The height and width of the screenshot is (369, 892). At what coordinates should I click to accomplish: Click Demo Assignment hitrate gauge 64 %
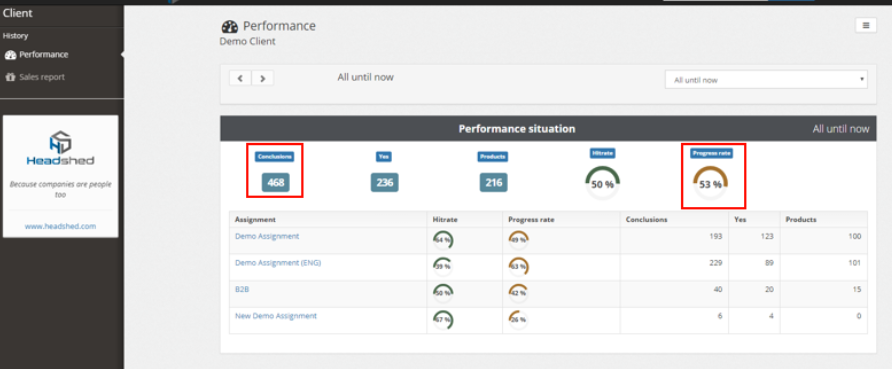[x=443, y=240]
